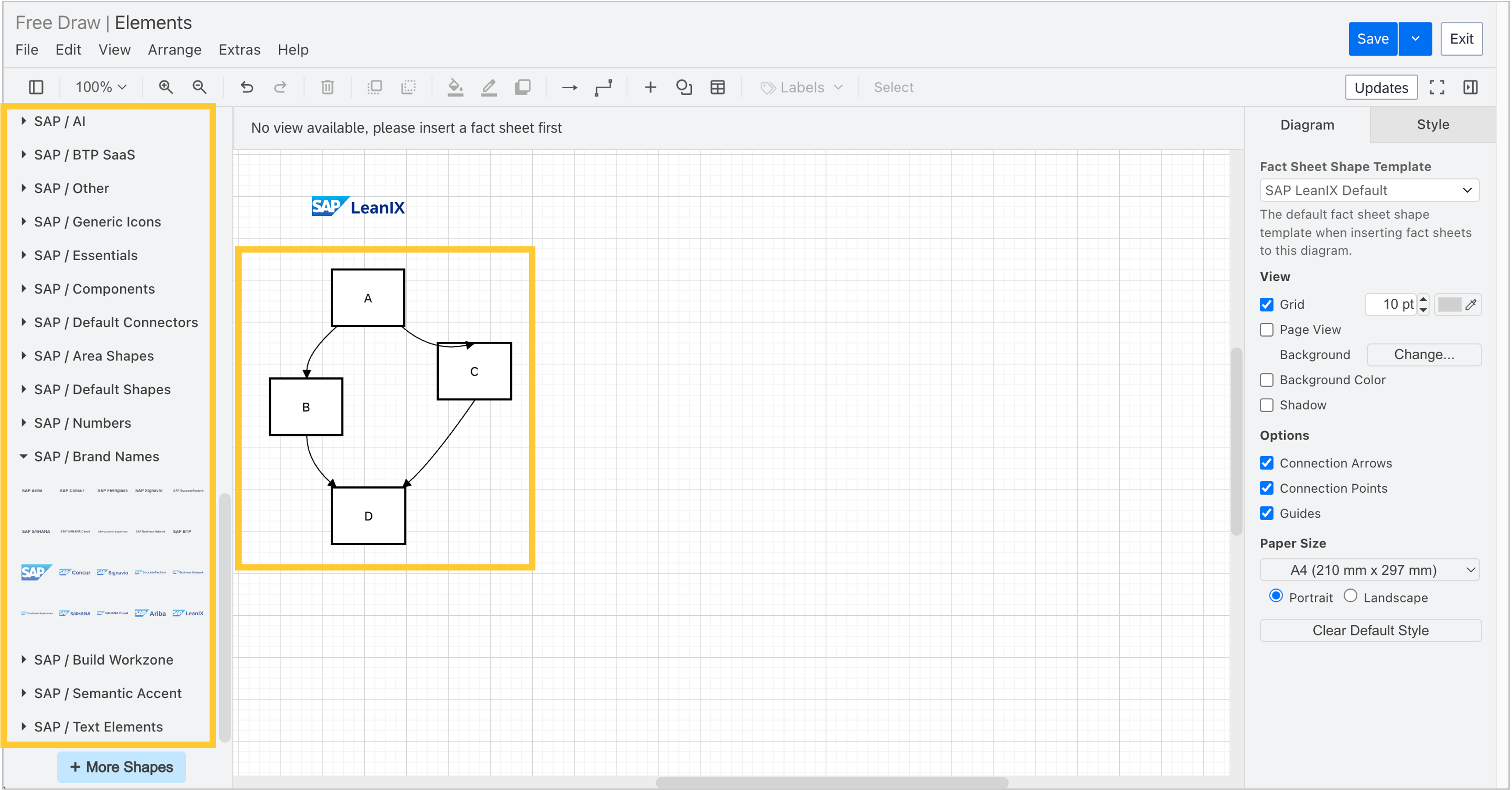Toggle fullscreen mode icon

click(1436, 87)
